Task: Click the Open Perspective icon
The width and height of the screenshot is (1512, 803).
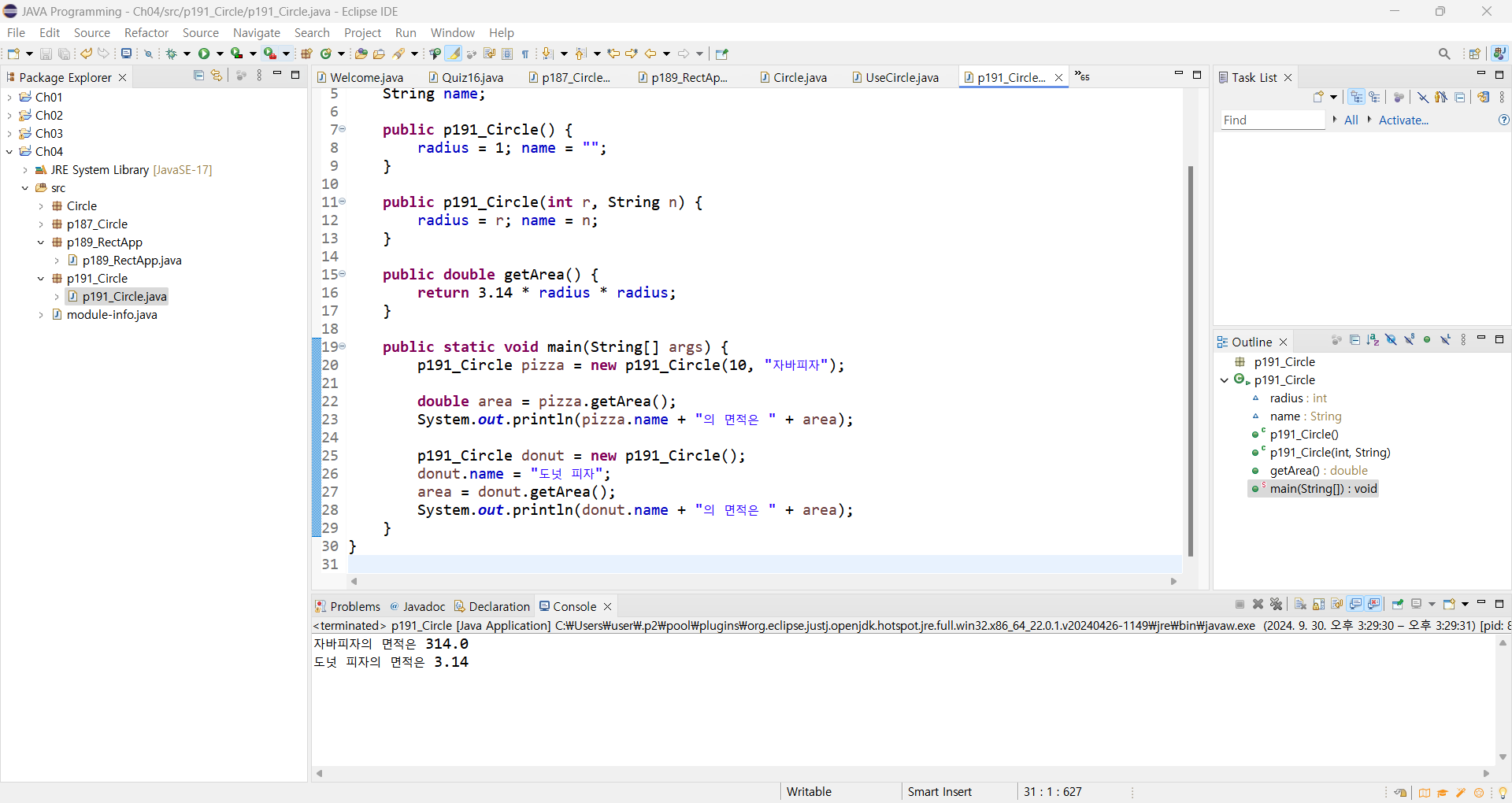Action: coord(1475,54)
